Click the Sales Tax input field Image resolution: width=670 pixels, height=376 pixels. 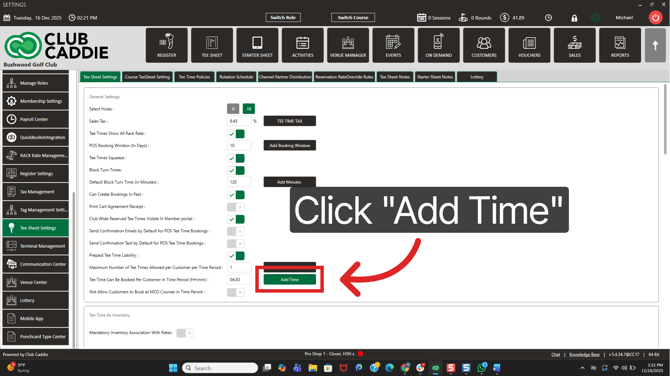(239, 121)
